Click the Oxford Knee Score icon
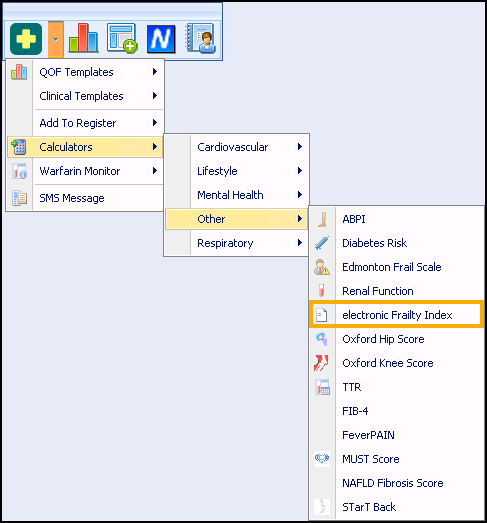This screenshot has width=487, height=523. pyautogui.click(x=321, y=363)
